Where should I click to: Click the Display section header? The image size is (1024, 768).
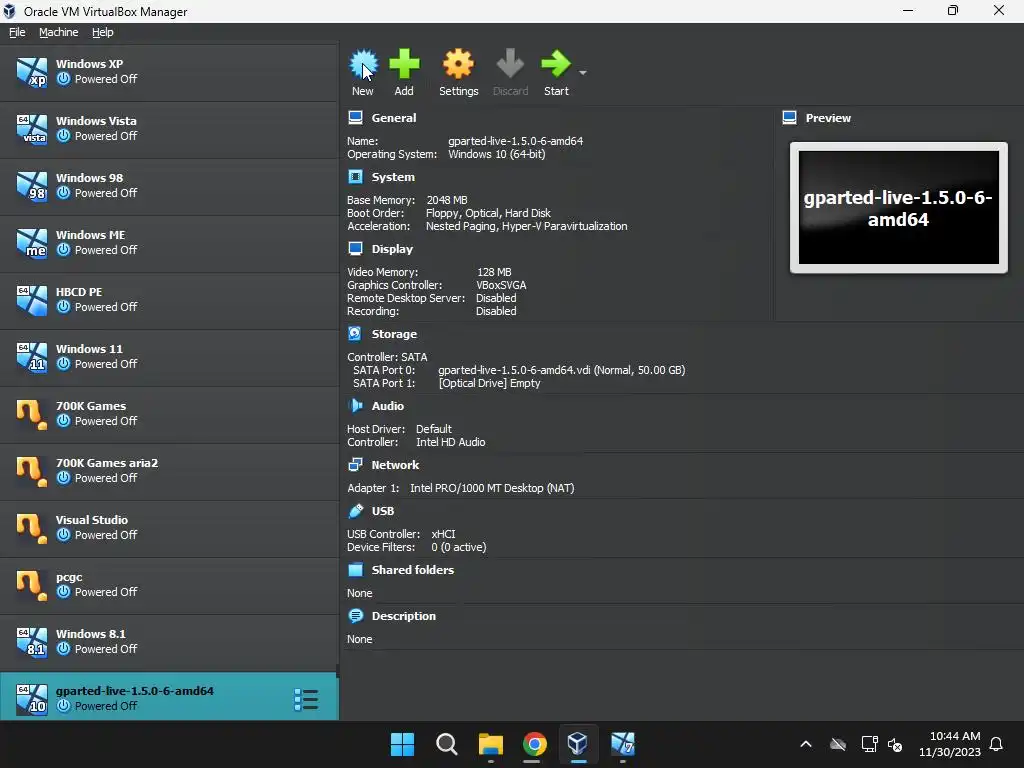[392, 249]
